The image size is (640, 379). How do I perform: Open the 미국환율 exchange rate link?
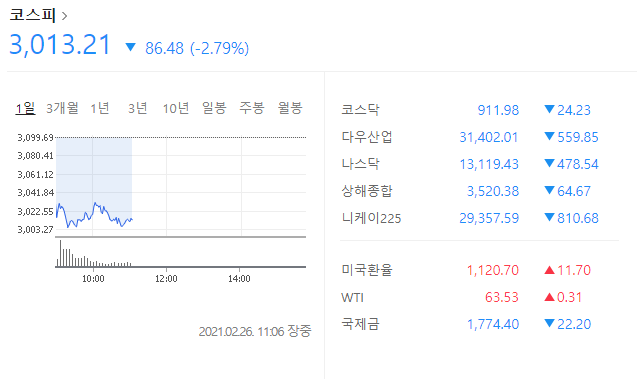click(367, 270)
